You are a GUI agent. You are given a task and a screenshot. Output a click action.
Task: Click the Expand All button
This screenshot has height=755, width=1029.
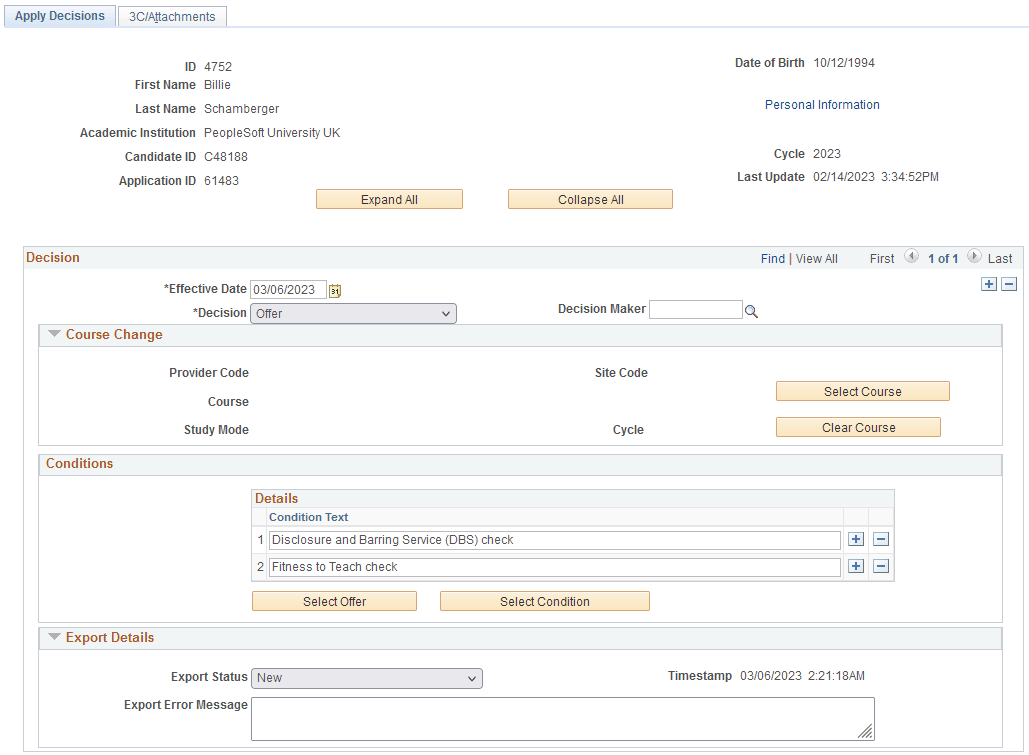389,200
